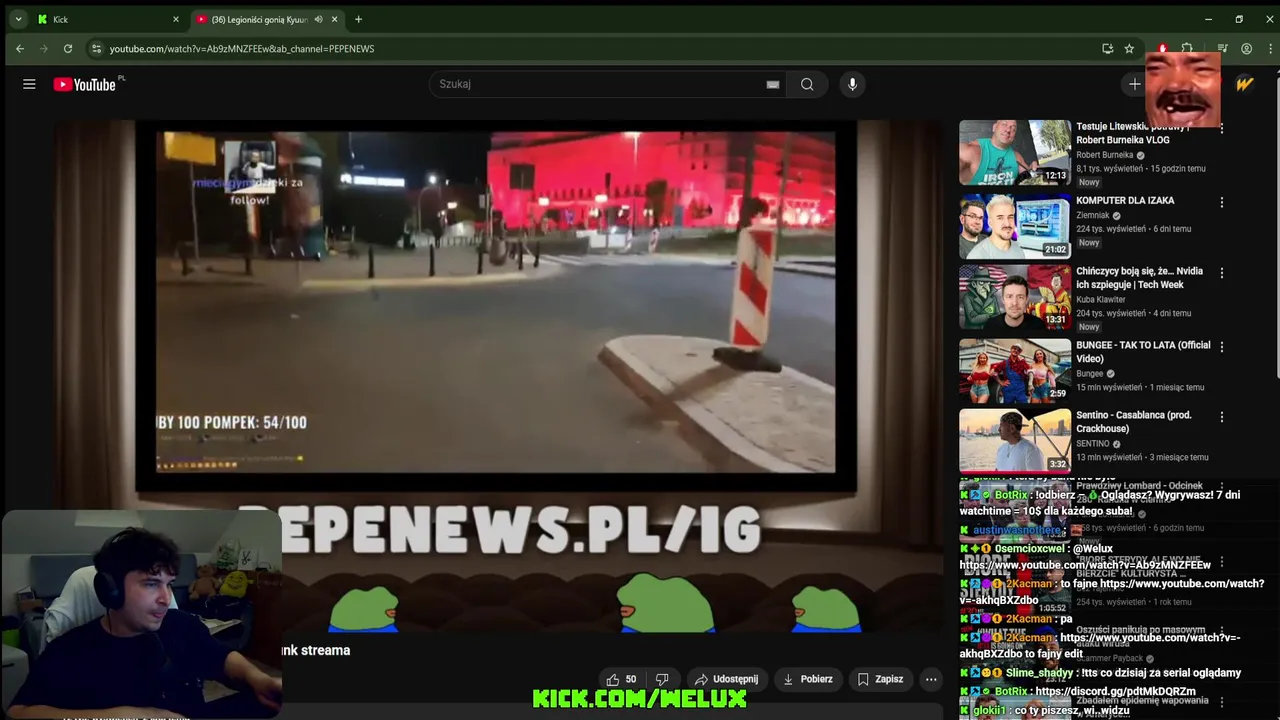Open the on-screen keyboard in search box
The image size is (1280, 720).
(772, 84)
